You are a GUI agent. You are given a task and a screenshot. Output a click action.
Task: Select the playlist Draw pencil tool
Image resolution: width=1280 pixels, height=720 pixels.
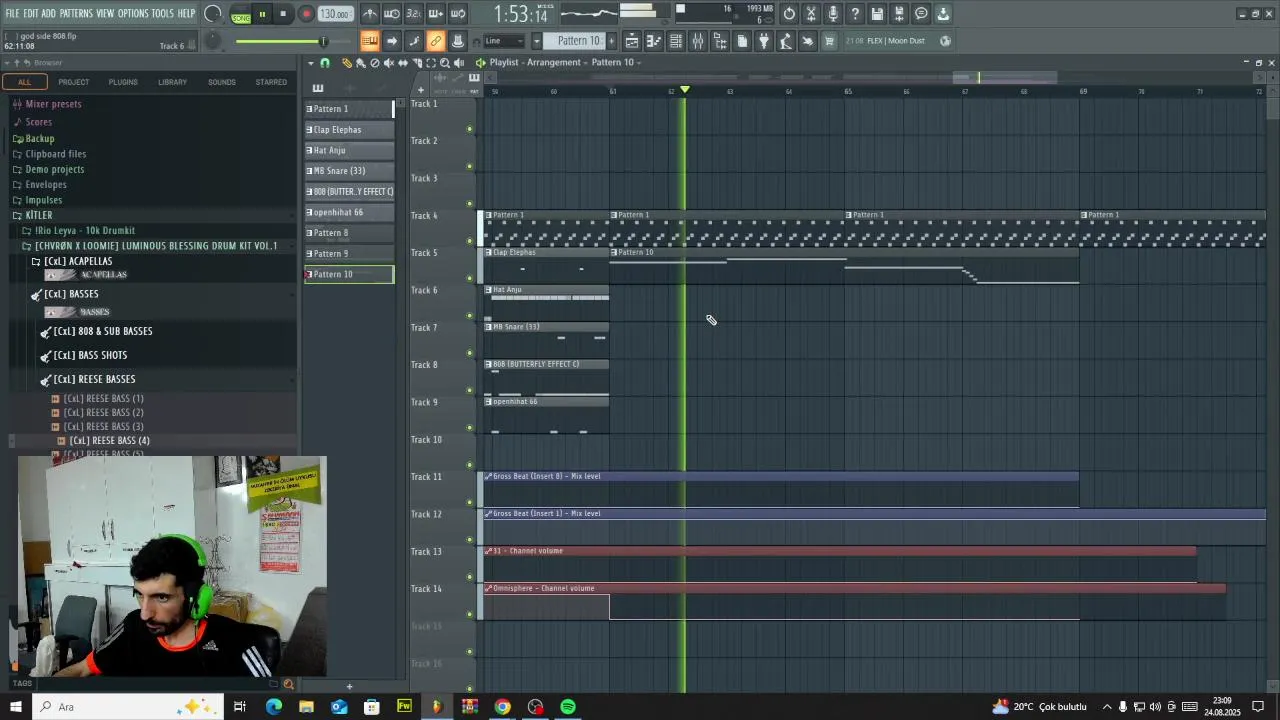point(347,63)
